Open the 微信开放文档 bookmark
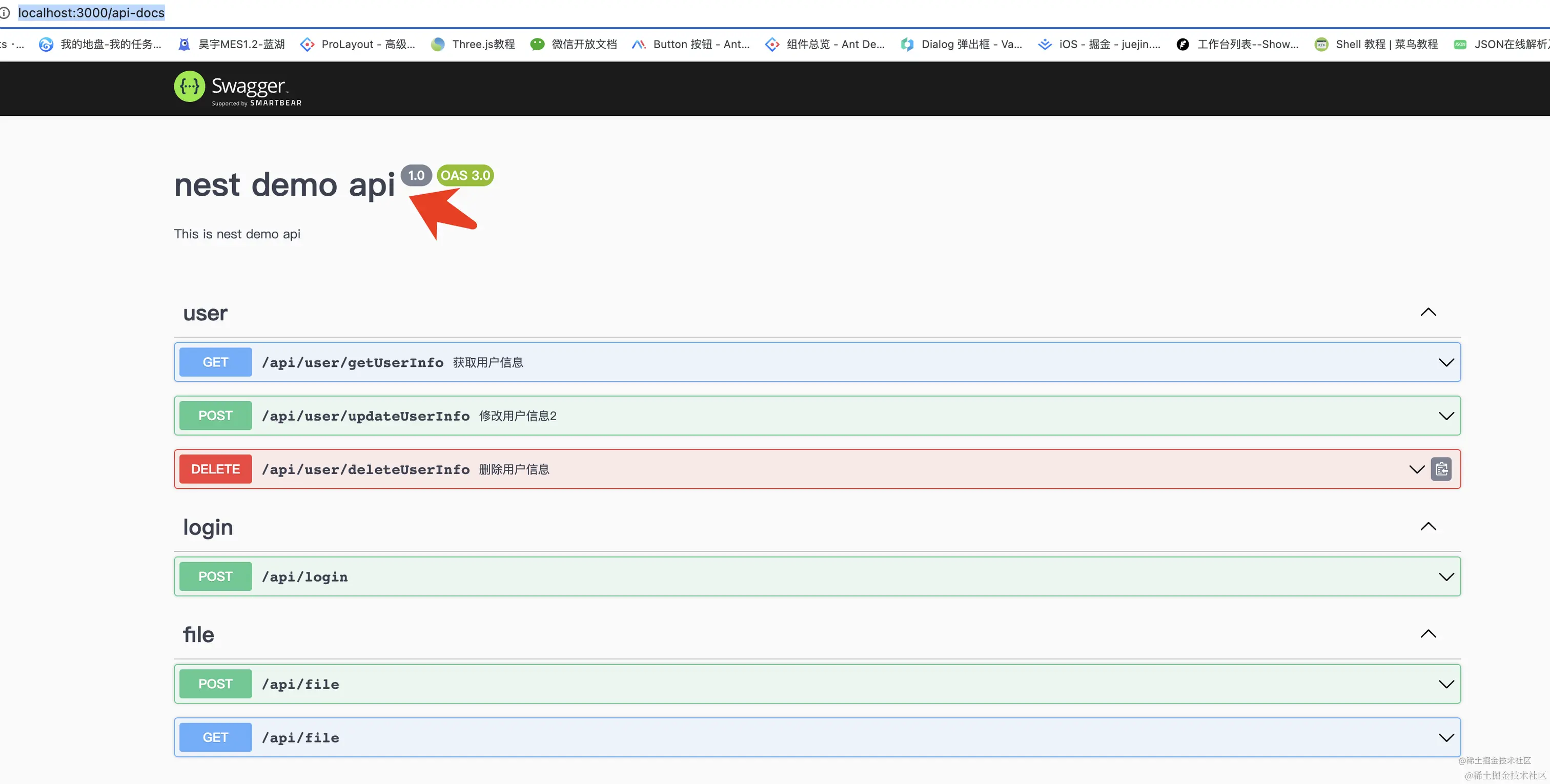The height and width of the screenshot is (784, 1550). (574, 44)
